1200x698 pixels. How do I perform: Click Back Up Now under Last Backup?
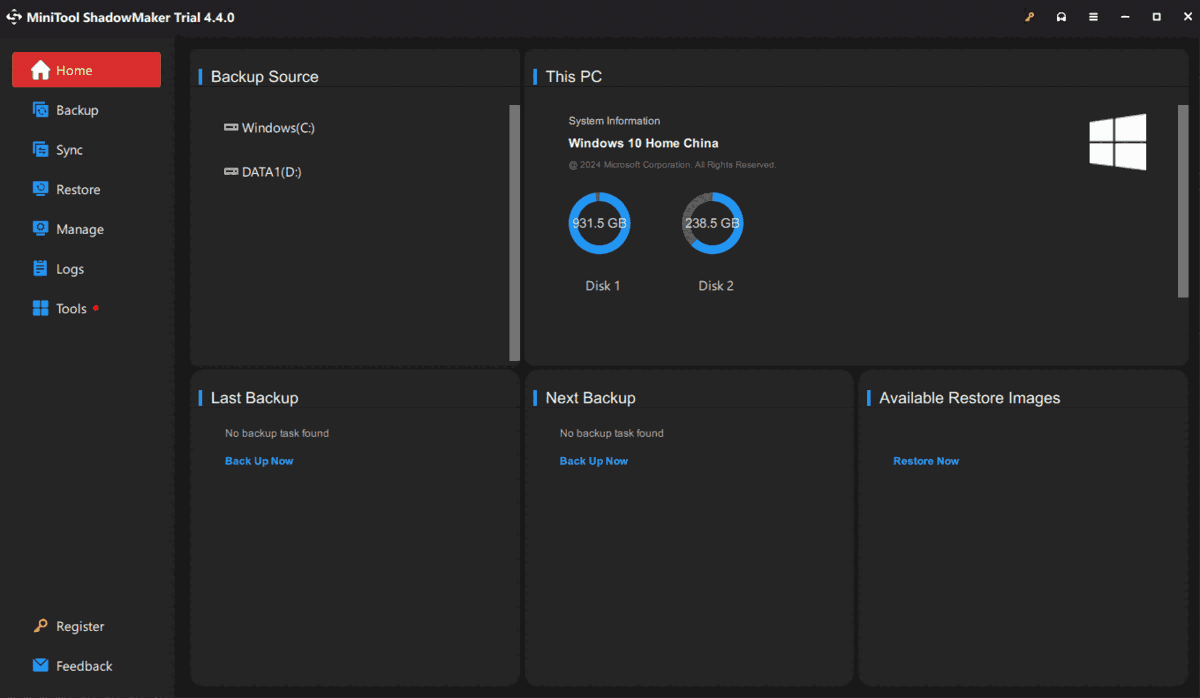click(259, 461)
